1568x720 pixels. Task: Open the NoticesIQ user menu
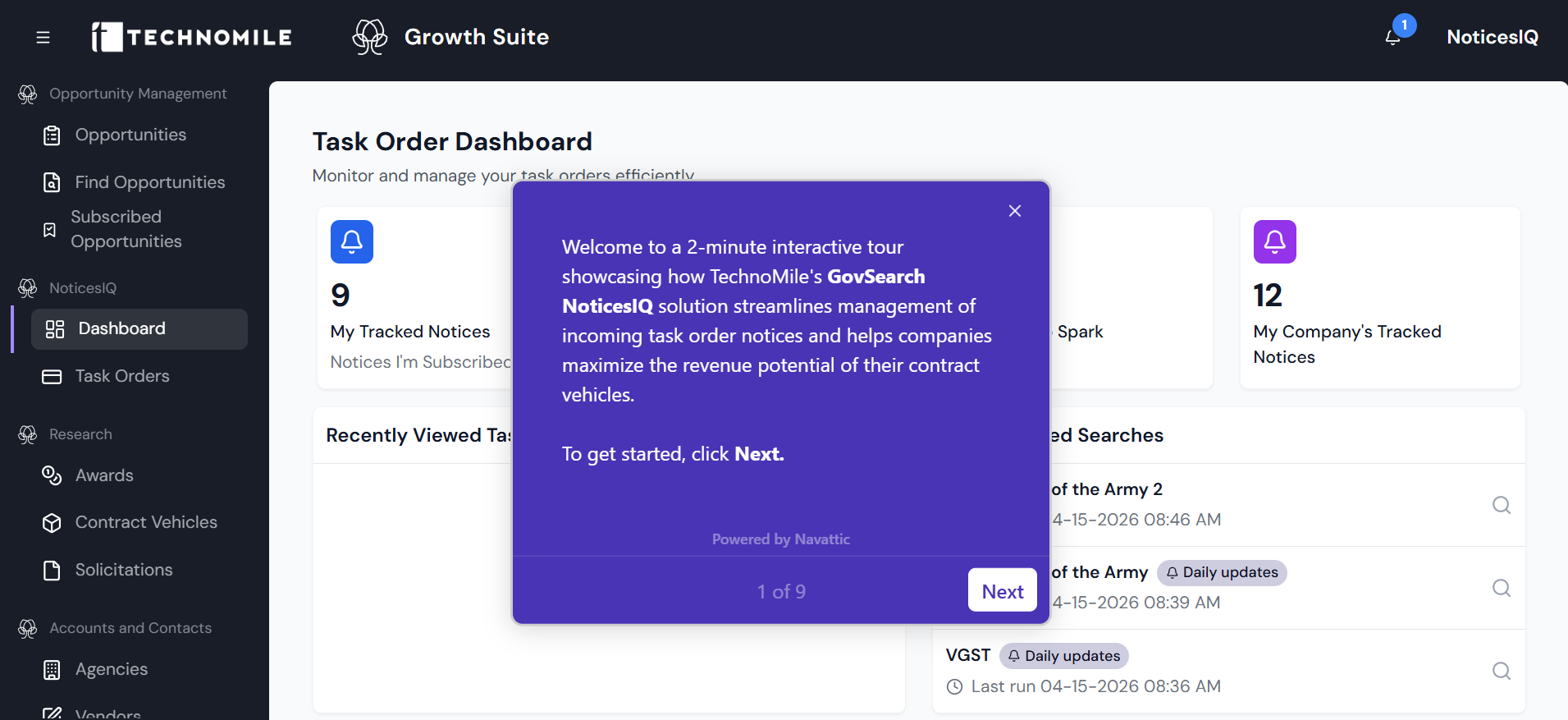coord(1493,37)
